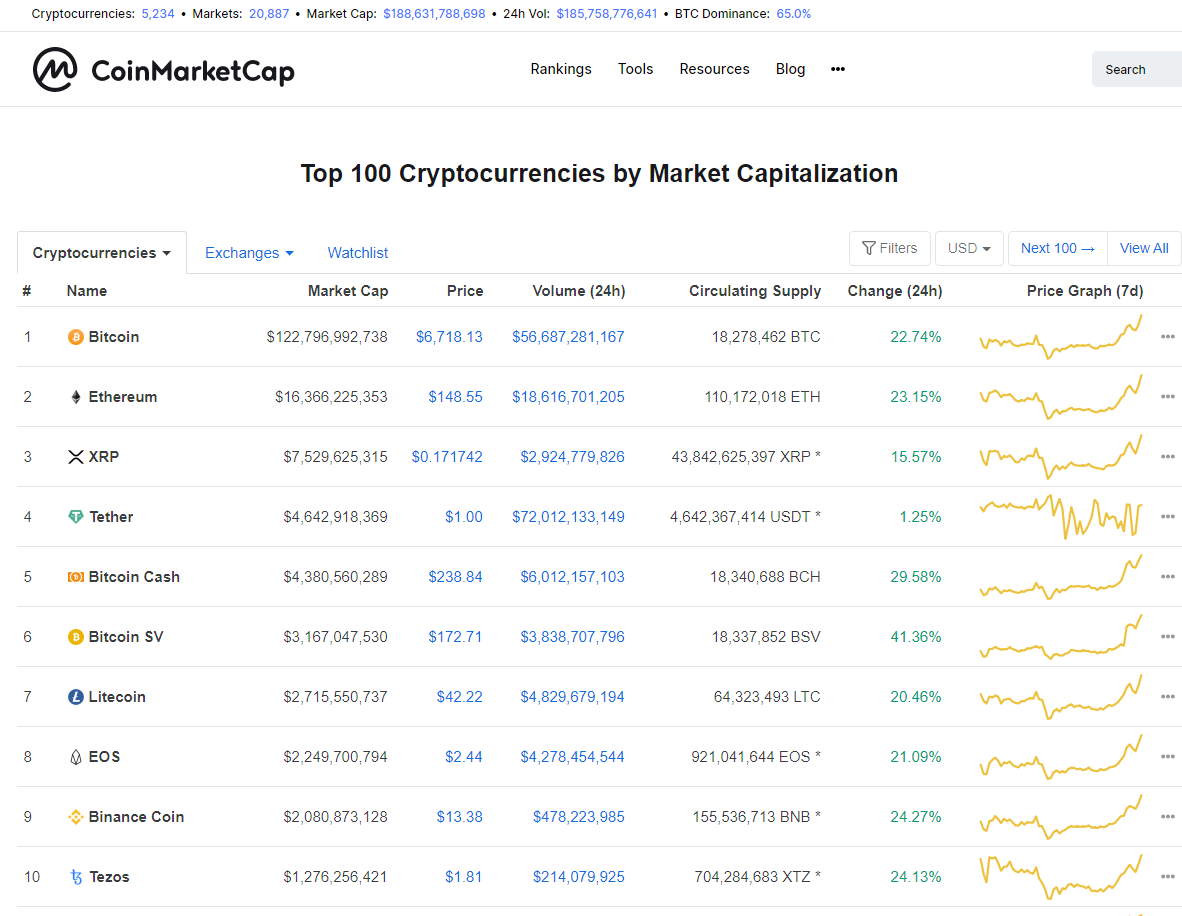Open the Bitcoin SV 7d price graph
This screenshot has width=1182, height=916.
[x=1061, y=637]
